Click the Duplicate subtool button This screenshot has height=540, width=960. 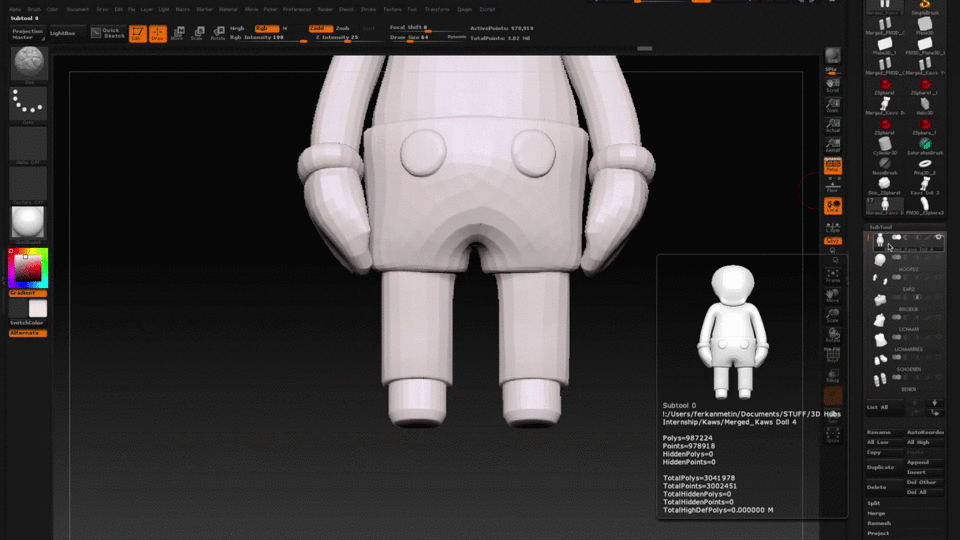(x=884, y=467)
